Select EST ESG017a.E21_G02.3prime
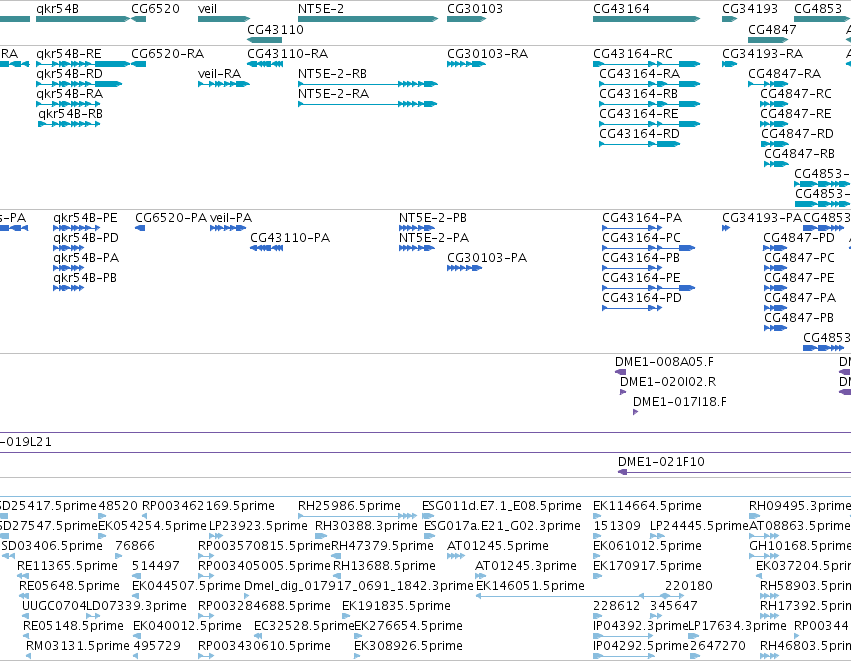851x661 pixels. coord(502,526)
